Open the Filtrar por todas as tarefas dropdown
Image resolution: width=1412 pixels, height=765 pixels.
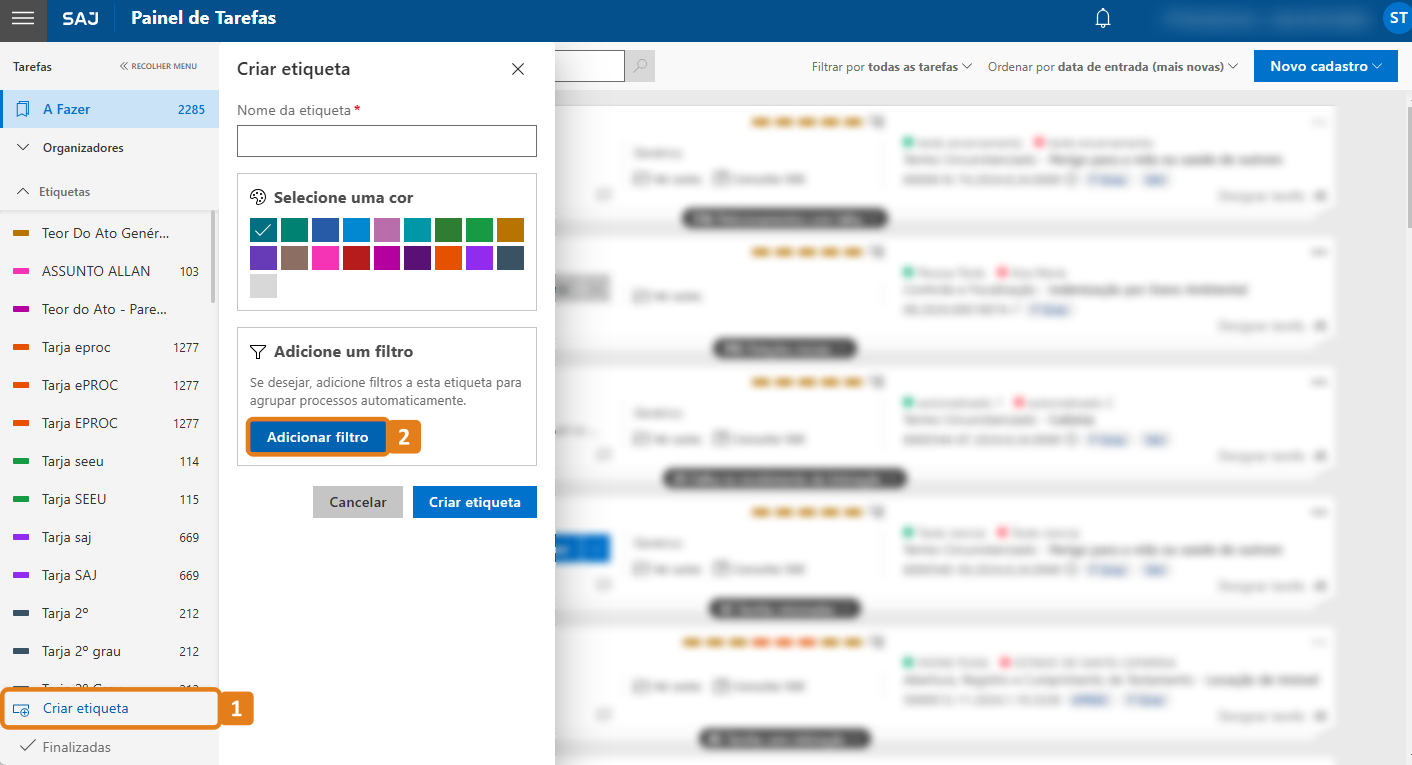point(891,67)
